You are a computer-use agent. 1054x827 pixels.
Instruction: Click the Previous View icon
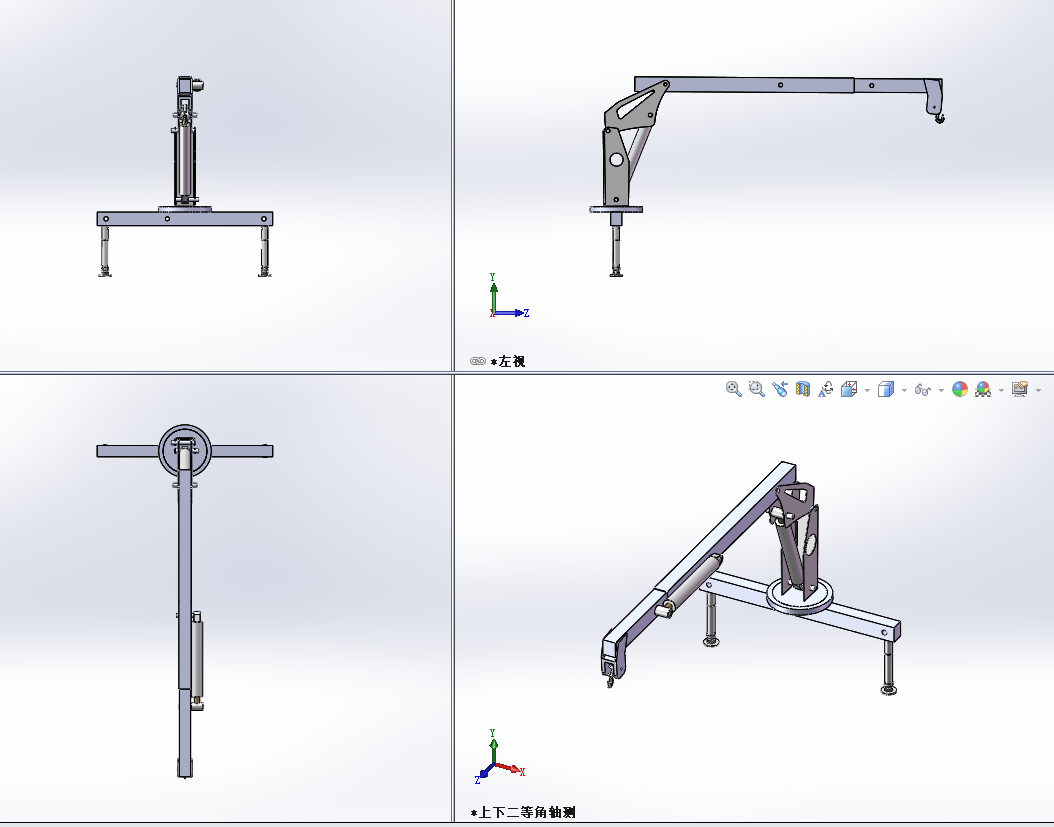click(x=779, y=389)
